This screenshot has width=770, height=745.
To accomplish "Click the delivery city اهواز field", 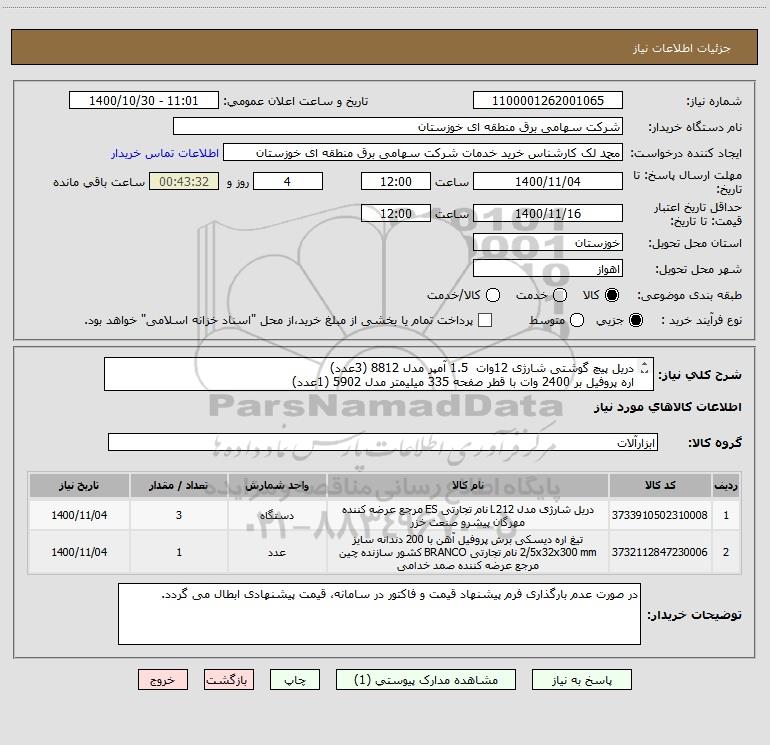I will point(548,269).
